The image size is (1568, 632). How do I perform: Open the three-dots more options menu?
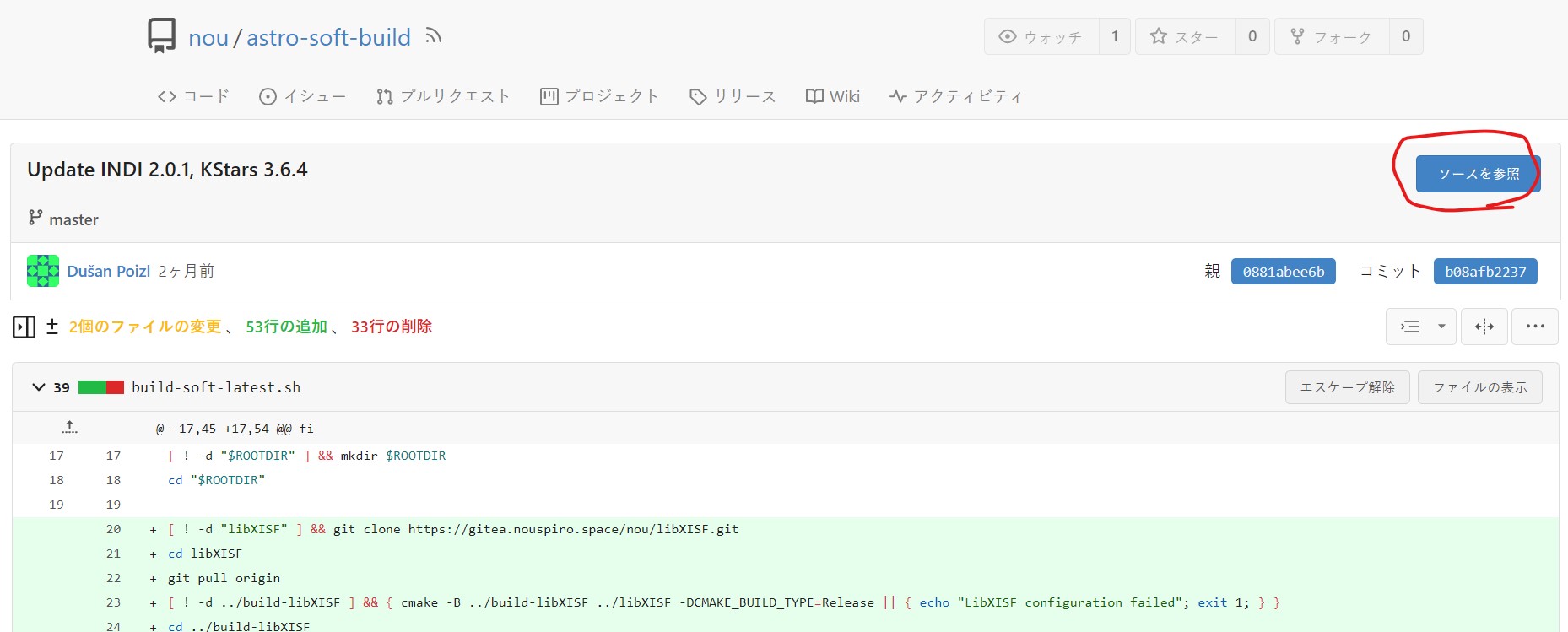(1535, 327)
